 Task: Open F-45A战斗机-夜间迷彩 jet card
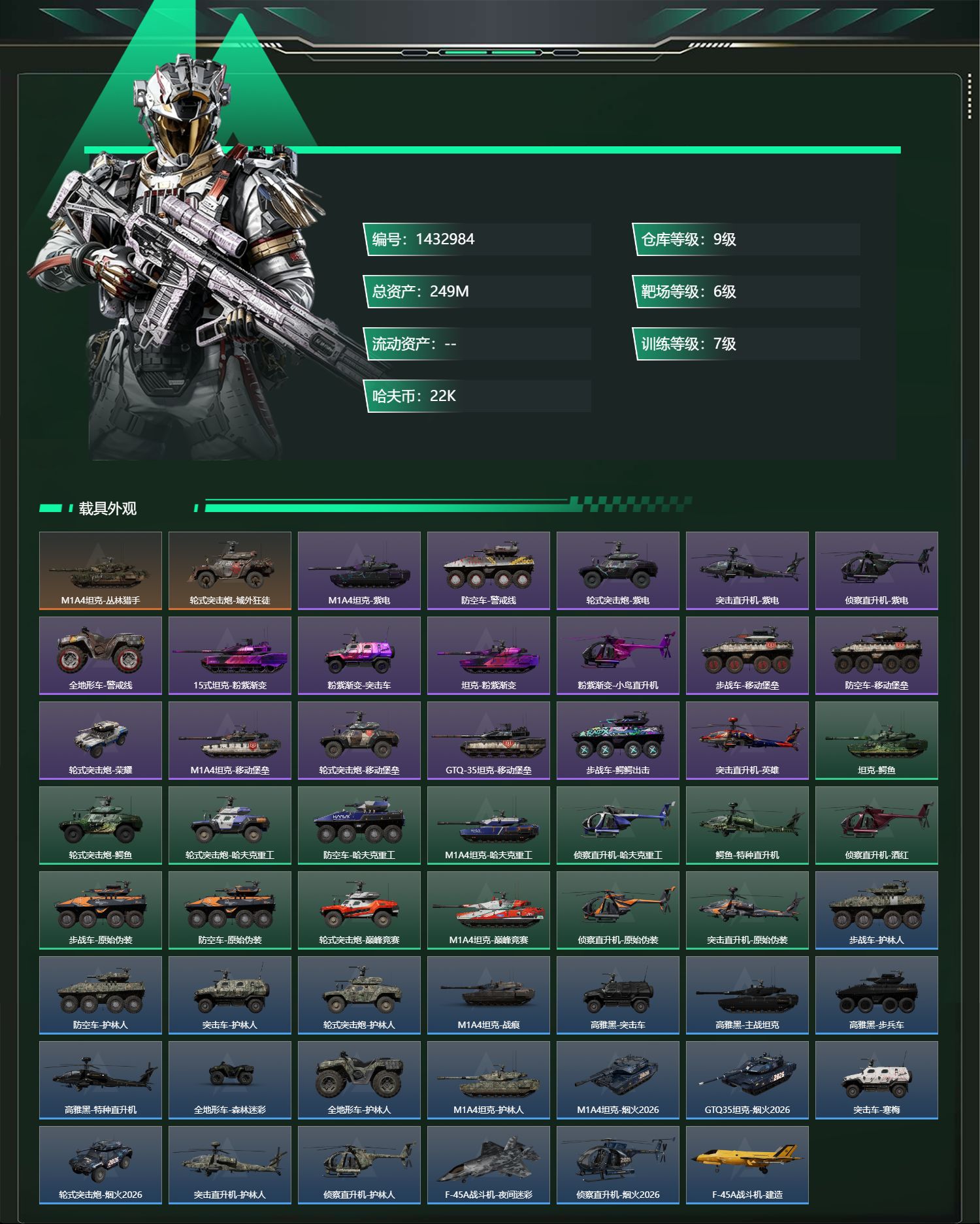click(x=489, y=1165)
